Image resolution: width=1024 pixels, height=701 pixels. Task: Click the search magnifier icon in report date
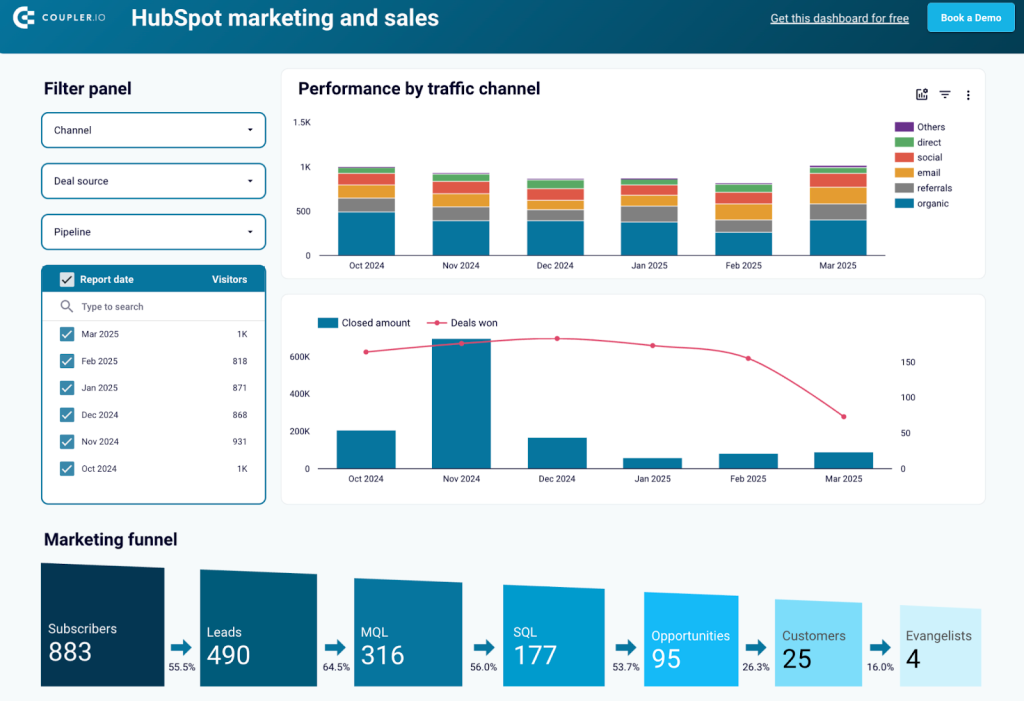pyautogui.click(x=67, y=306)
